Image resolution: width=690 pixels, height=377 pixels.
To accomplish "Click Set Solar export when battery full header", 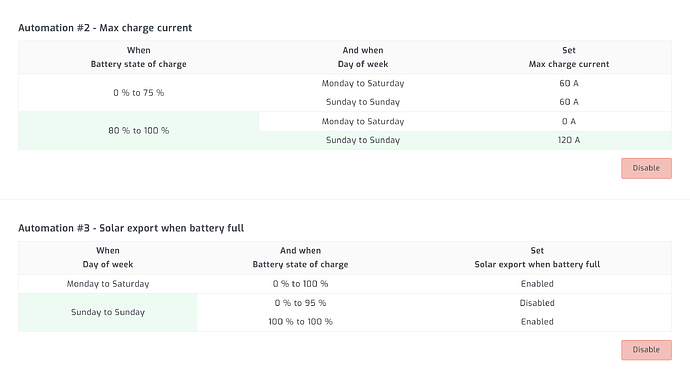I will click(537, 257).
